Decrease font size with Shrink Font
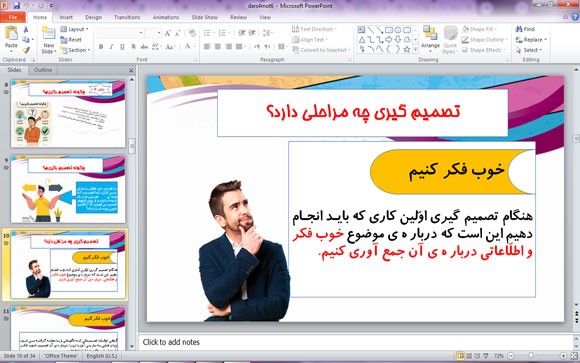 pyautogui.click(x=178, y=33)
